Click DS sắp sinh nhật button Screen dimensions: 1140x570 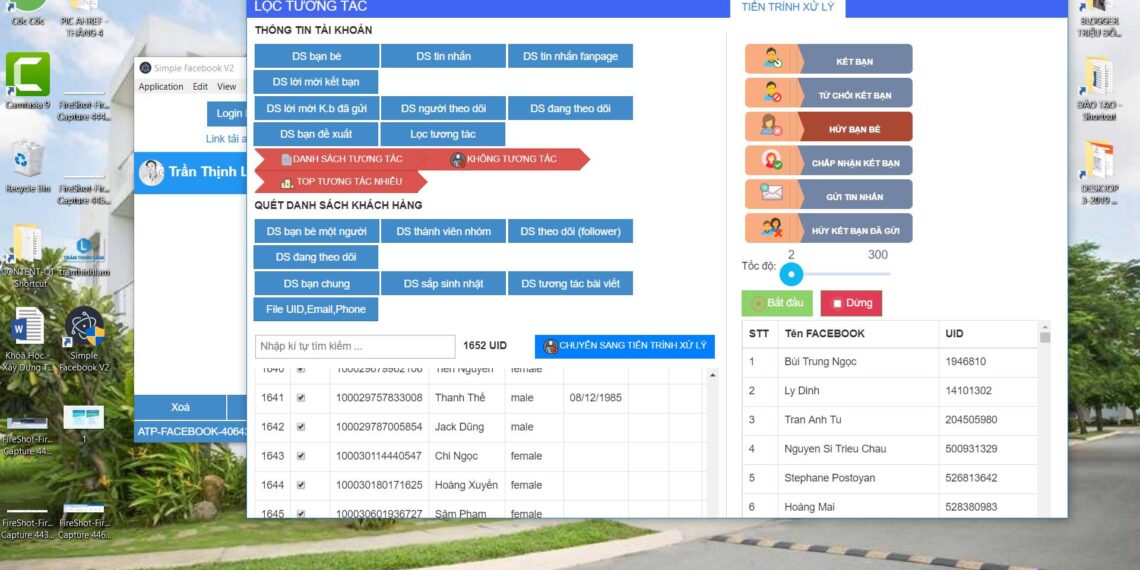pos(443,284)
